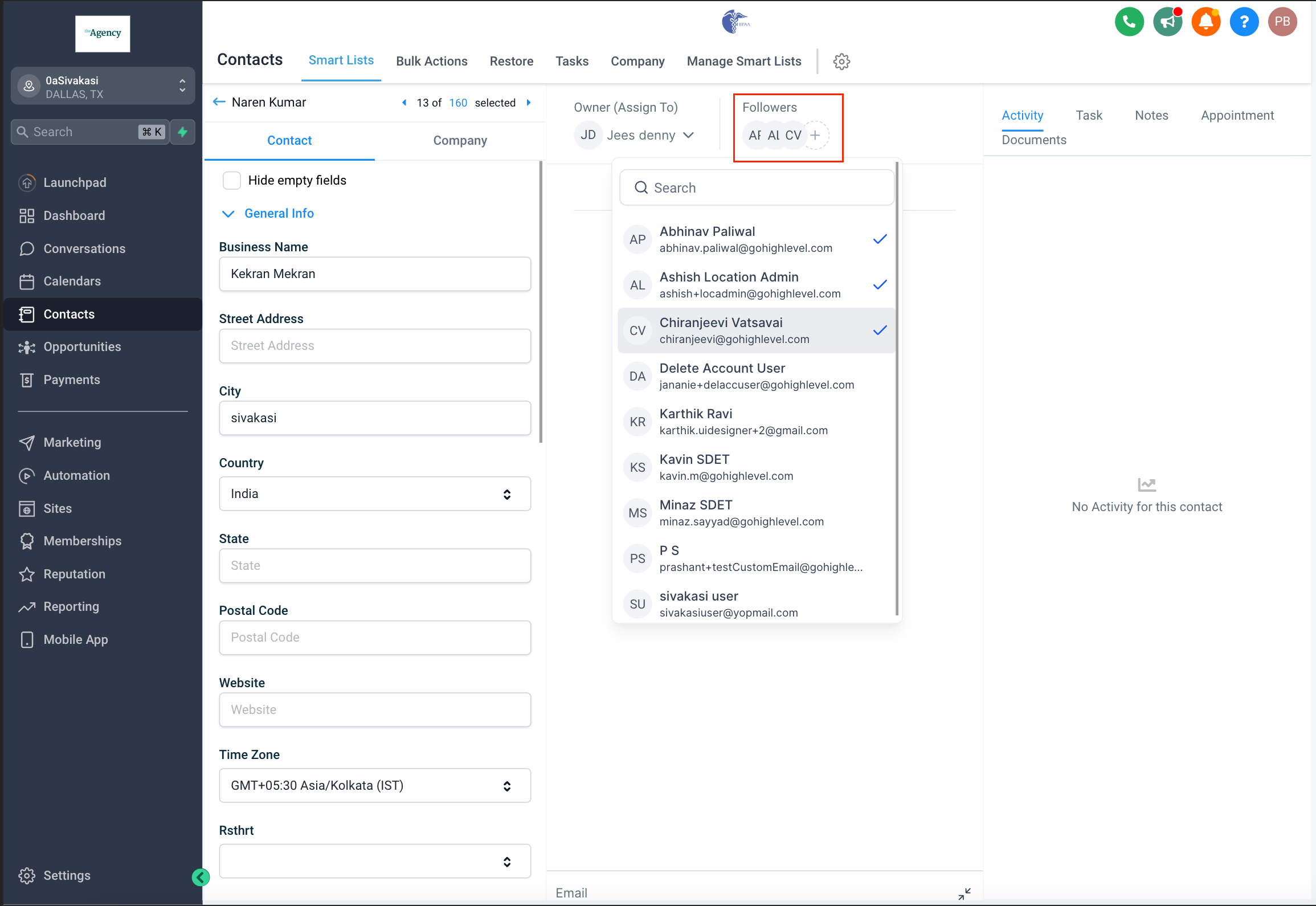Open the 0aSivakasi location switcher
Viewport: 1316px width, 906px height.
click(103, 86)
